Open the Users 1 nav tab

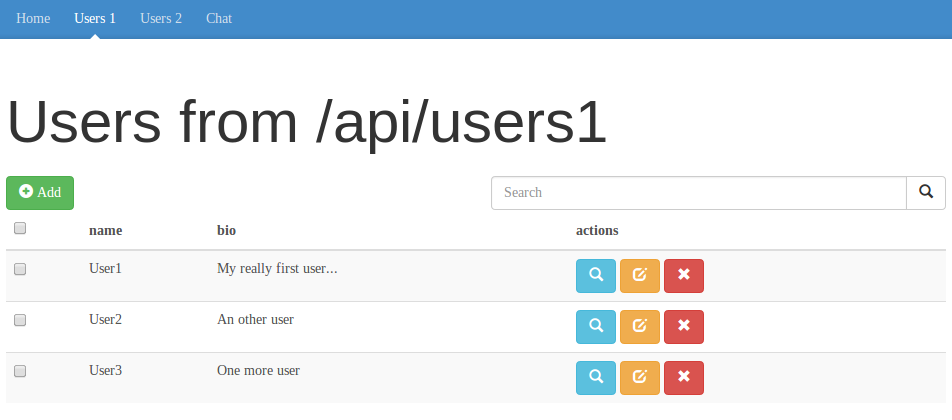pyautogui.click(x=95, y=19)
